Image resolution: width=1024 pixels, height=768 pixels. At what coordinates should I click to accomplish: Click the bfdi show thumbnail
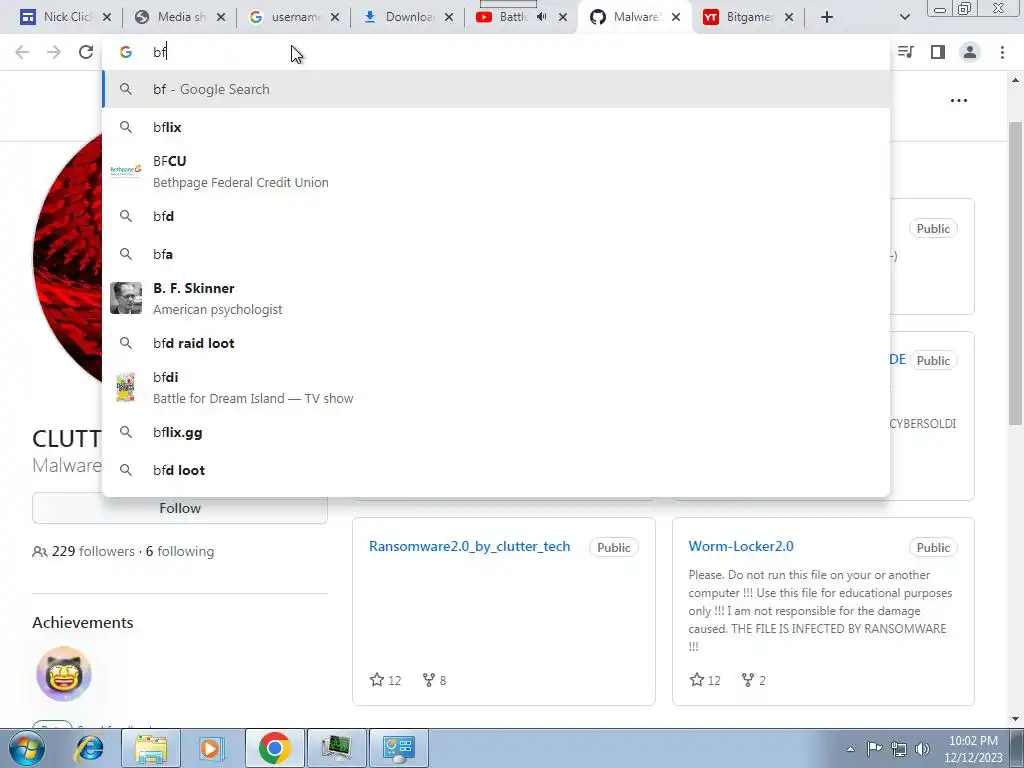point(125,387)
